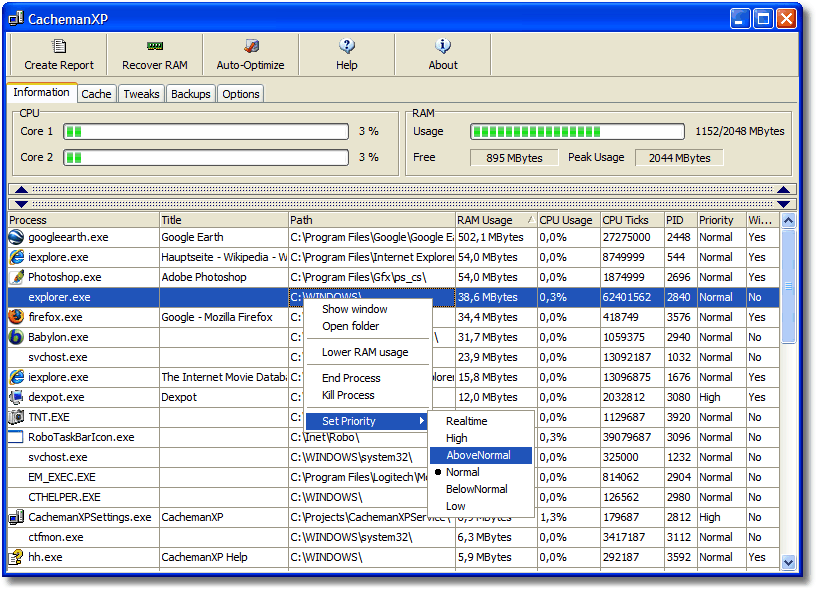Screen dimensions: 817x591
Task: Click the RAM Usage progress bar
Action: (578, 132)
